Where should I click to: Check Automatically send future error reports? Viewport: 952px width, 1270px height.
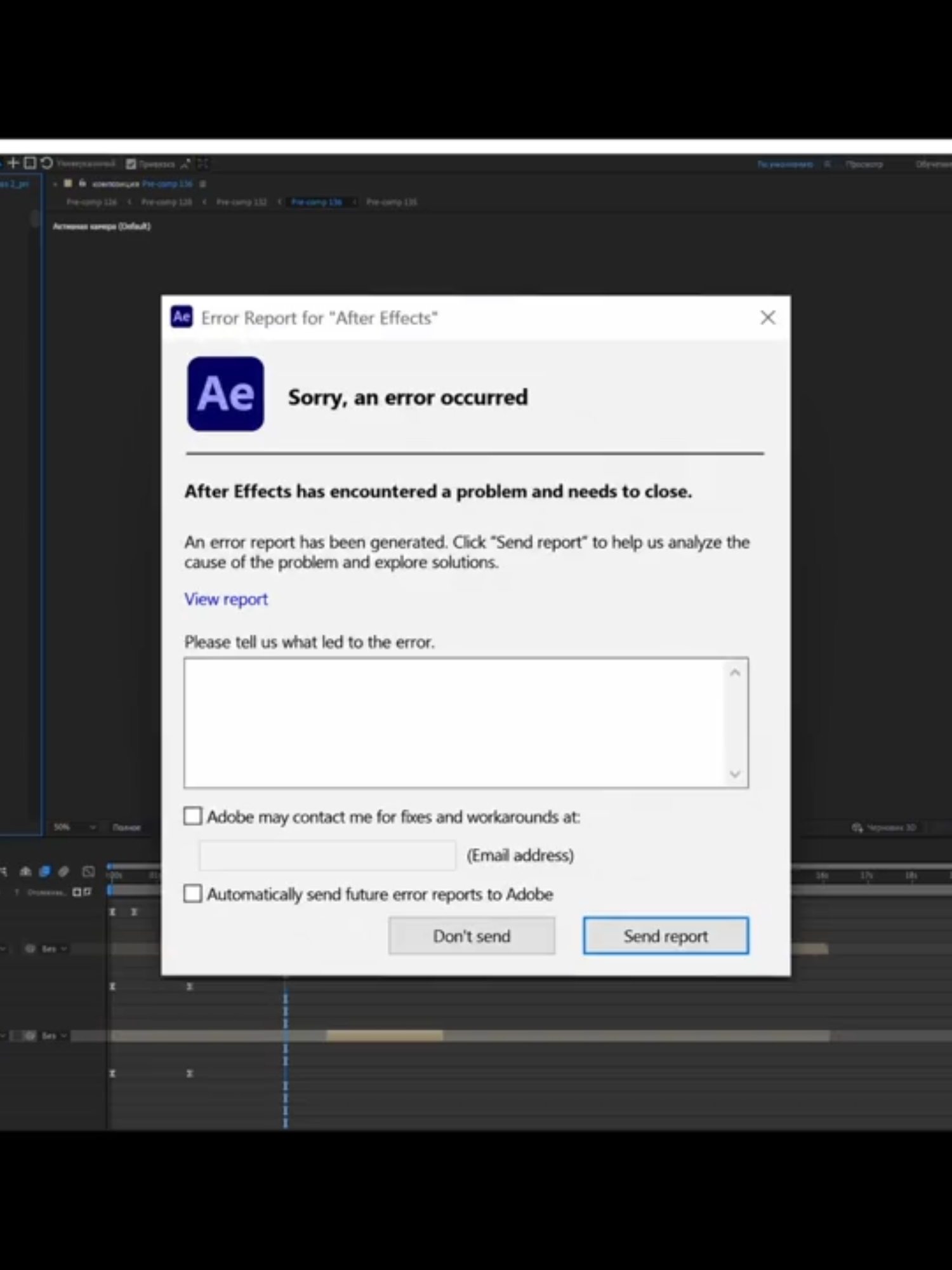tap(193, 894)
